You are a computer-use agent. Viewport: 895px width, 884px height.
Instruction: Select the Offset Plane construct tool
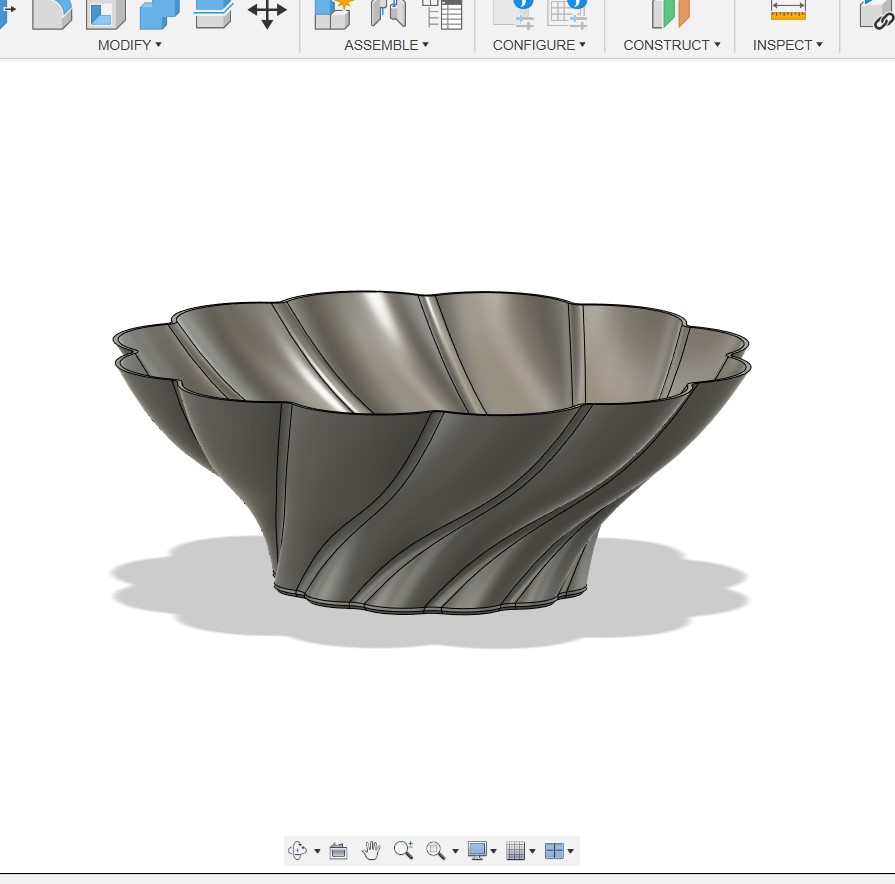[x=671, y=14]
